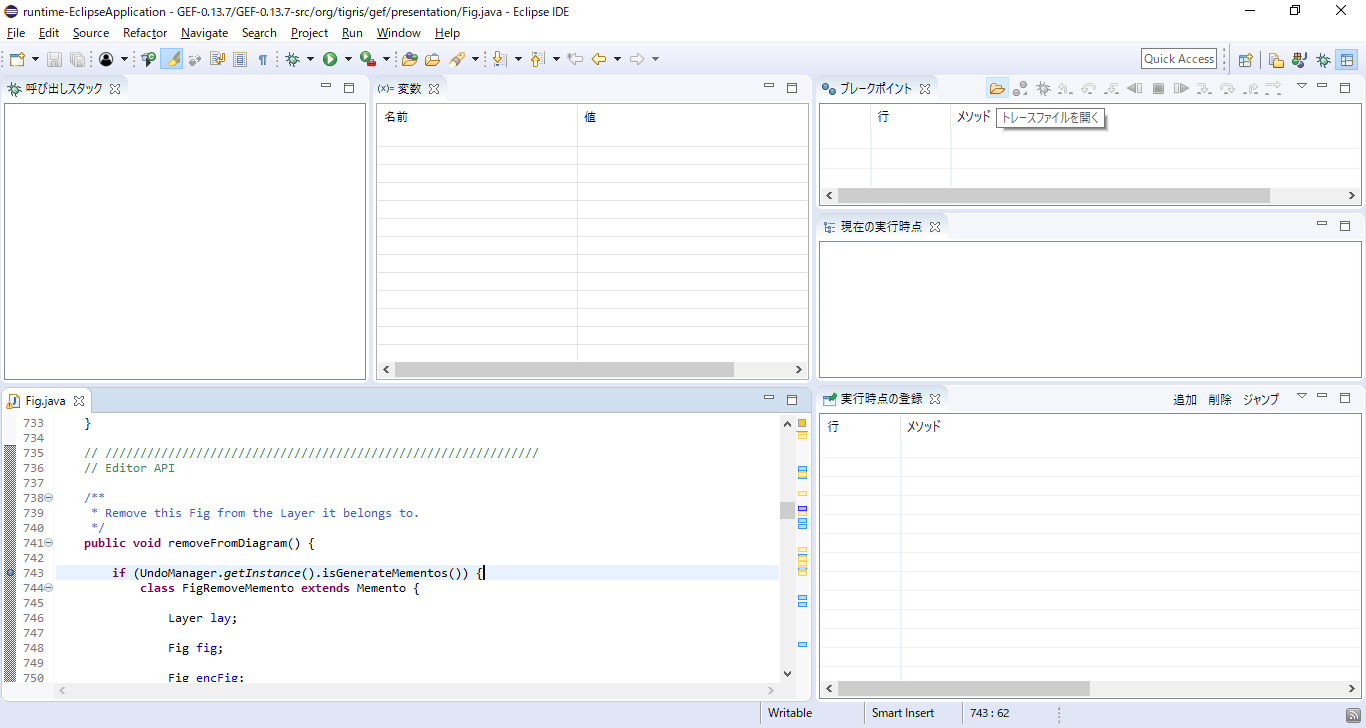Toggle Word Wrap toolbar icon
The image size is (1366, 728).
tap(217, 59)
